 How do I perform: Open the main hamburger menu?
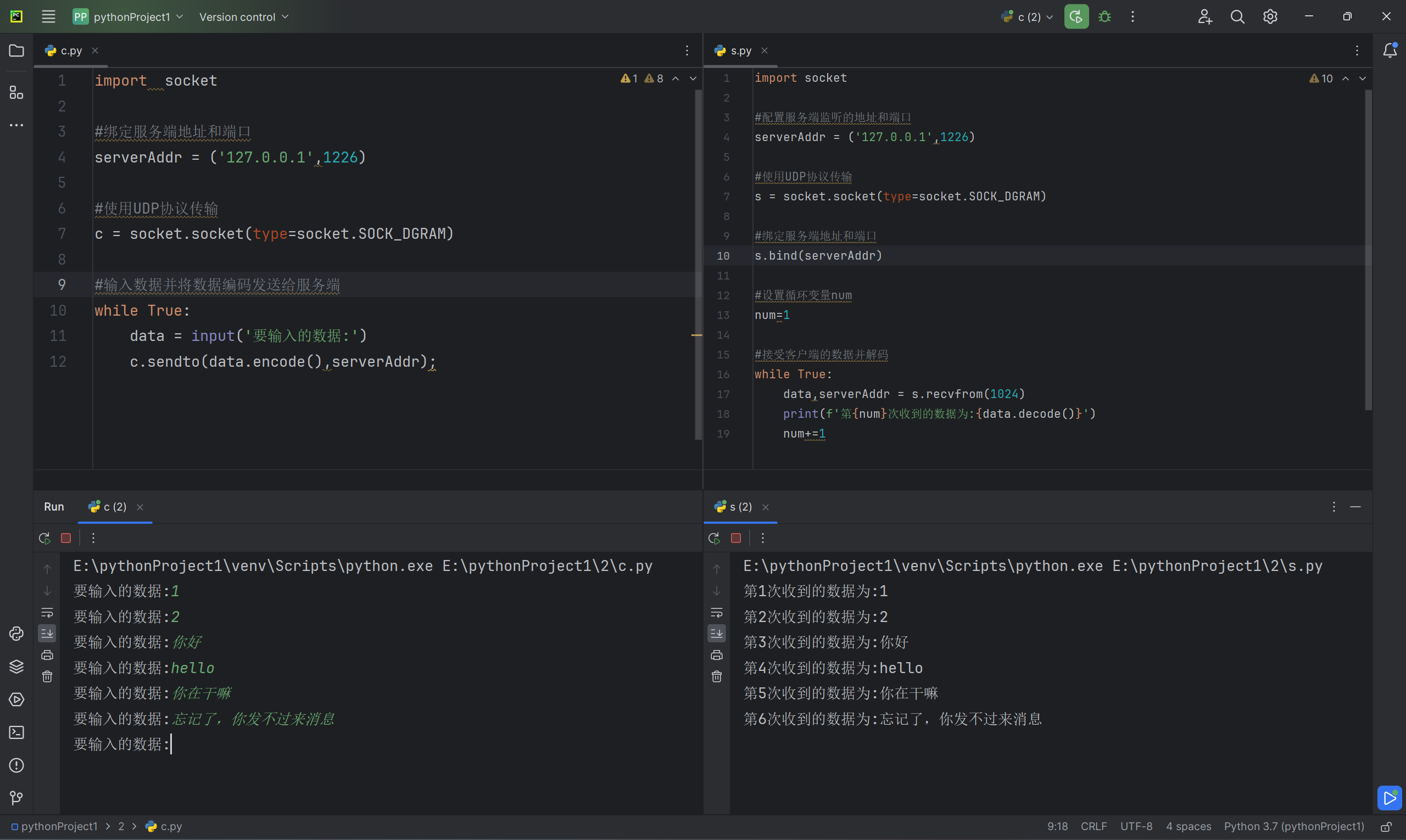pyautogui.click(x=48, y=17)
